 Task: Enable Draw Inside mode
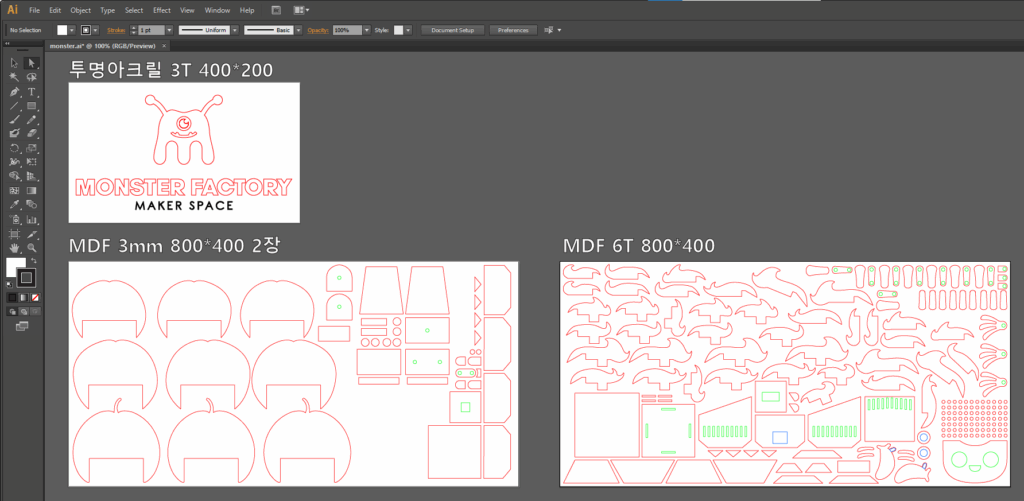click(x=34, y=312)
